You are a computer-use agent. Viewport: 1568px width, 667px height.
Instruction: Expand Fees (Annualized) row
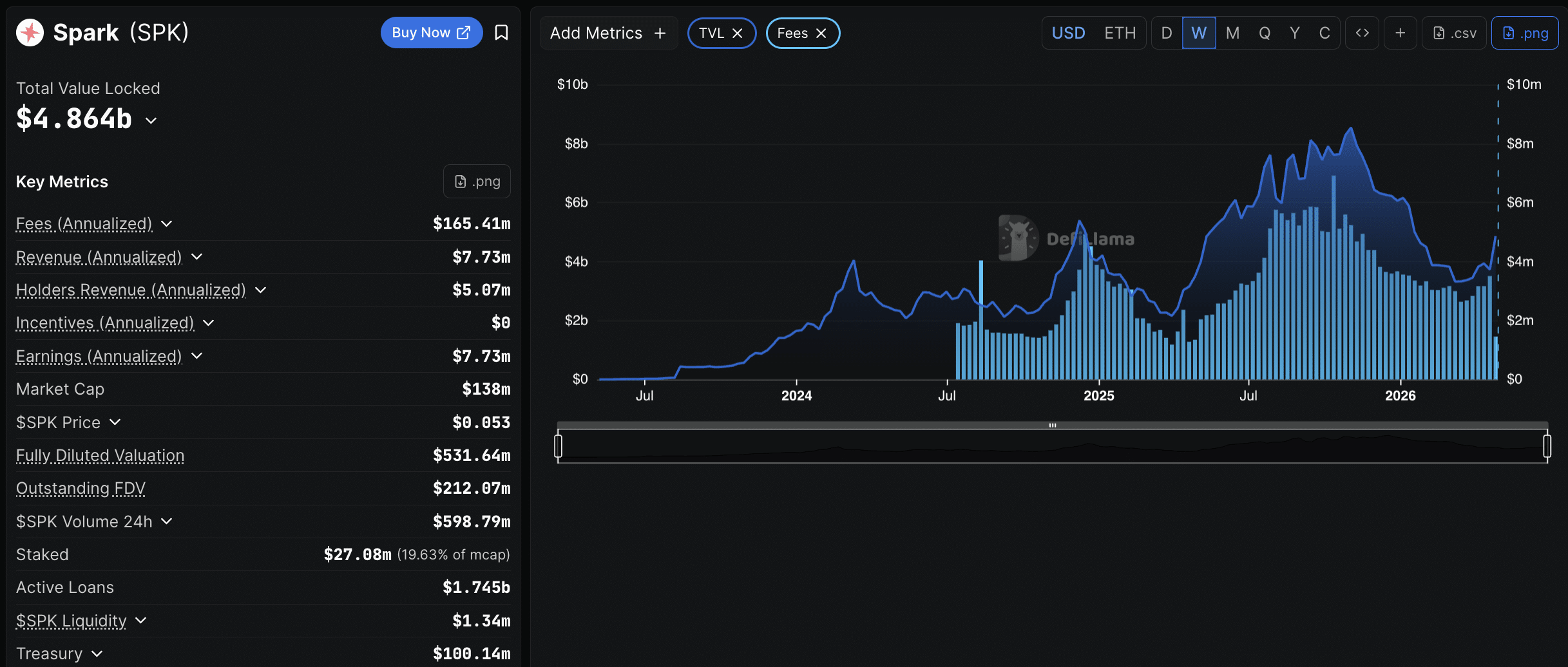click(167, 224)
